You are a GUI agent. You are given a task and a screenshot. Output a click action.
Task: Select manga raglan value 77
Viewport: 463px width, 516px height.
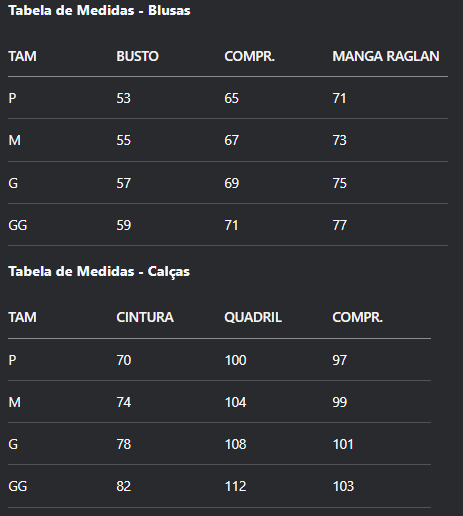pyautogui.click(x=339, y=225)
